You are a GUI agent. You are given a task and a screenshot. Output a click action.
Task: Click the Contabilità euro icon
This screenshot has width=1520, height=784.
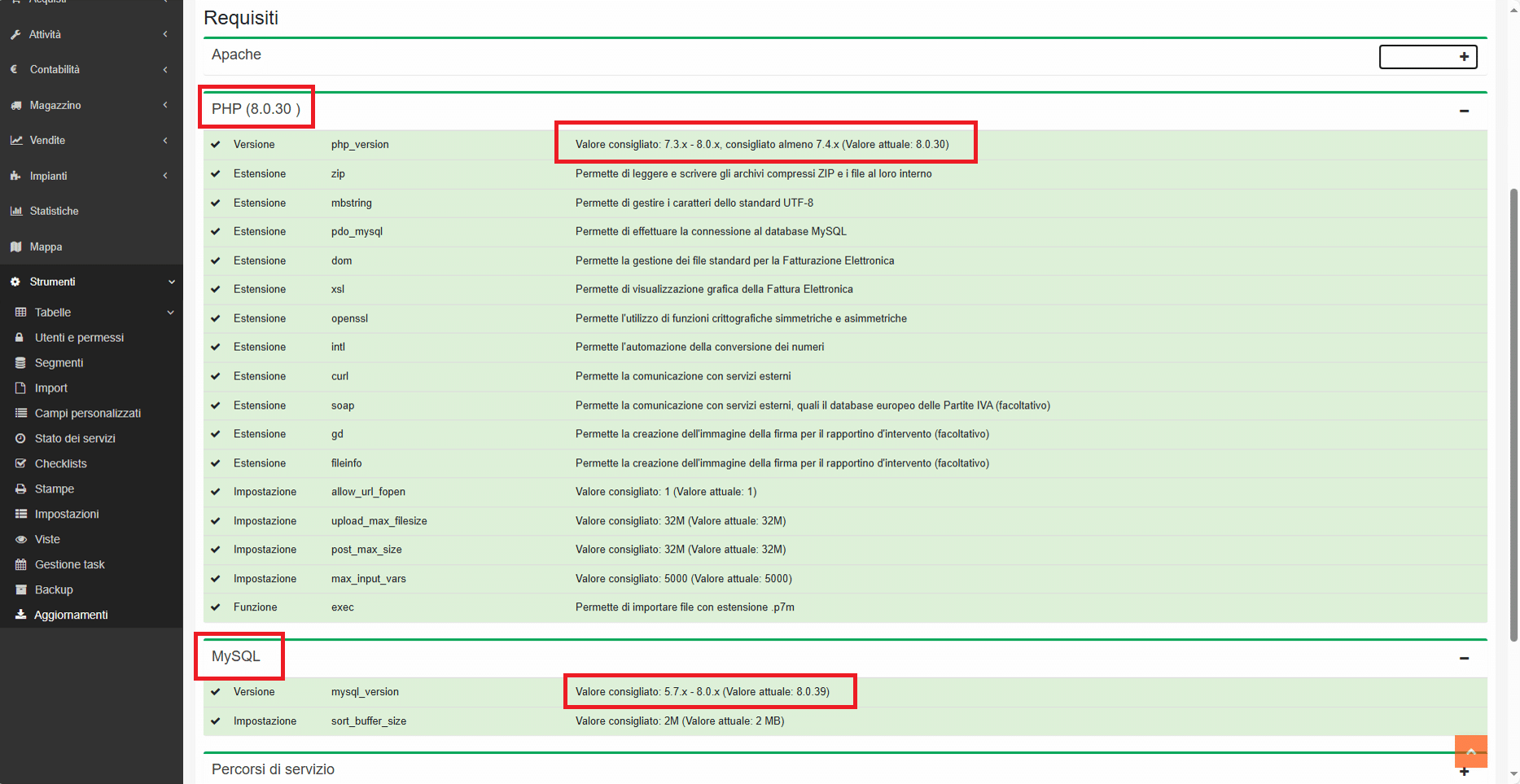coord(15,70)
